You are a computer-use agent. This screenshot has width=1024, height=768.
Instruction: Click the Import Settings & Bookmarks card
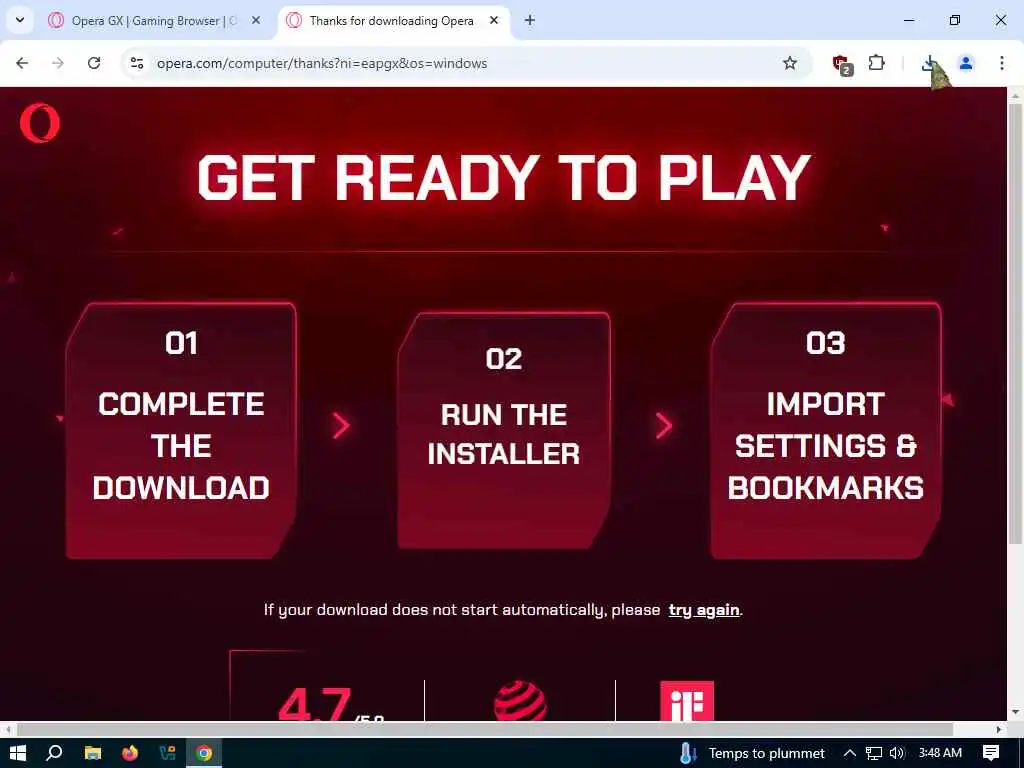[825, 430]
